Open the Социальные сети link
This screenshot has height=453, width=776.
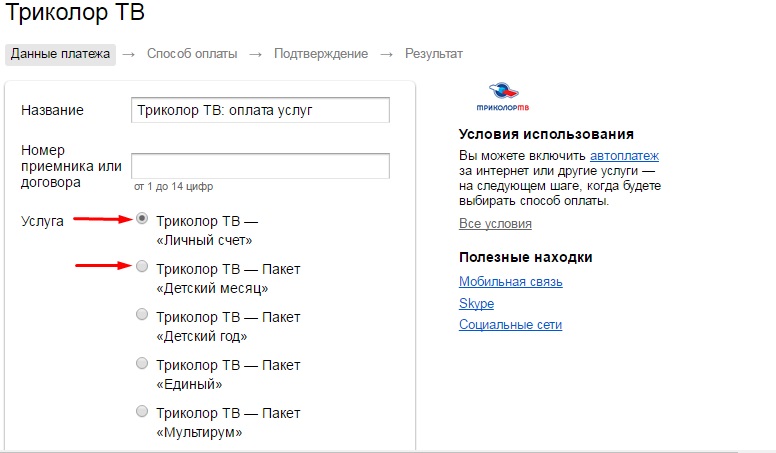click(510, 325)
